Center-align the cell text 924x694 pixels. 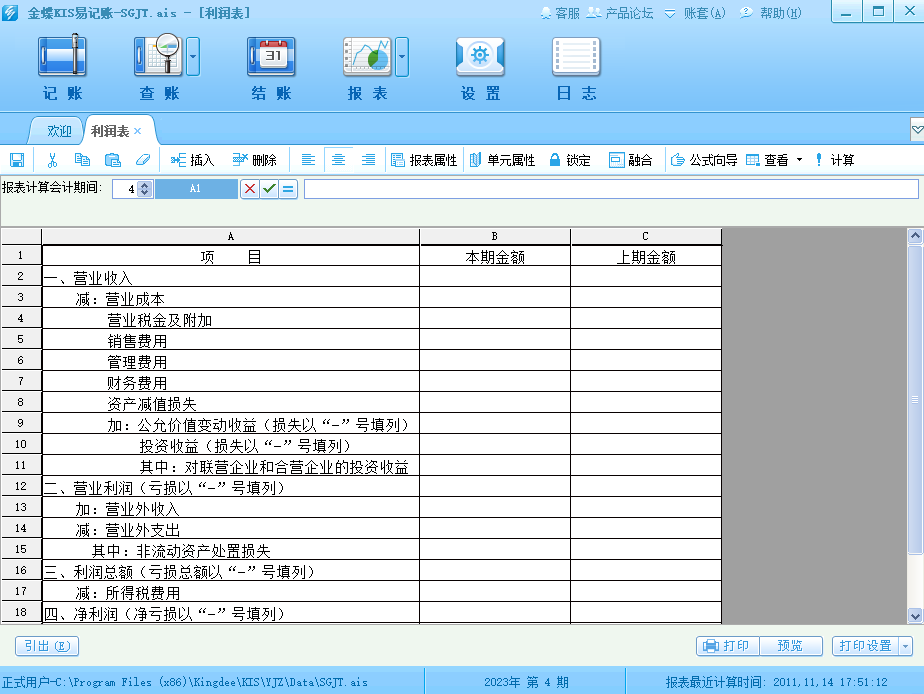pos(338,160)
